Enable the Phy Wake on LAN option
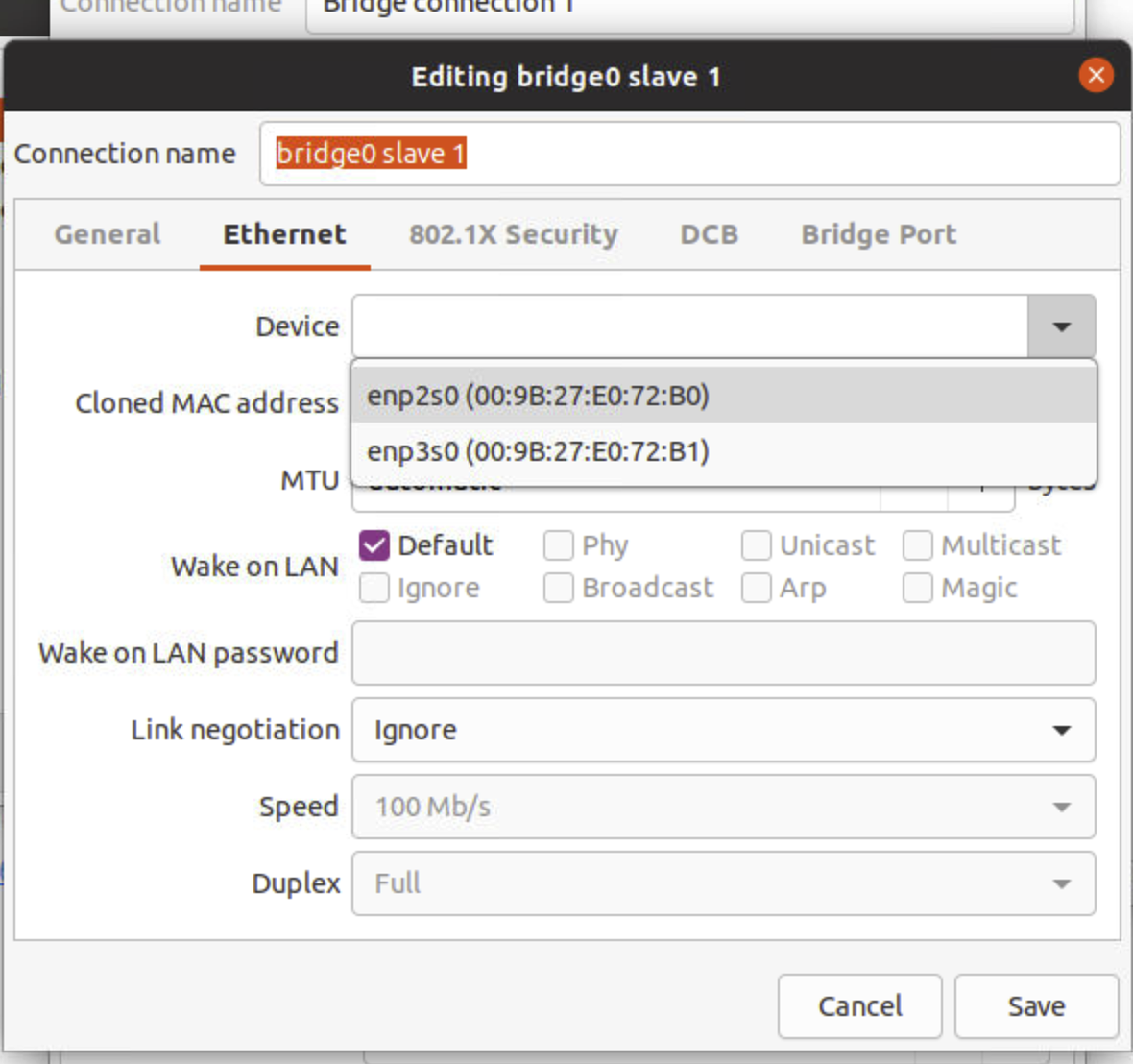This screenshot has width=1133, height=1064. [559, 545]
